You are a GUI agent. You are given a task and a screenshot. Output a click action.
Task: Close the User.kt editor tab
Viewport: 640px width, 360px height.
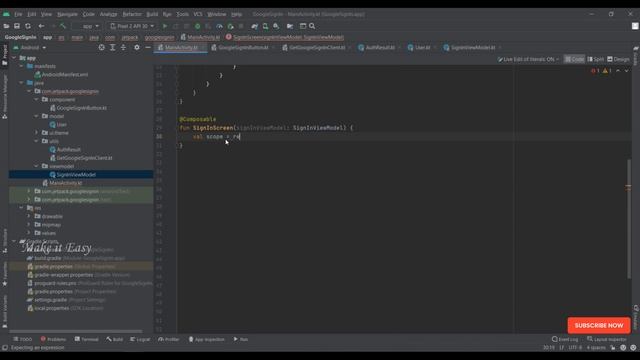(435, 48)
